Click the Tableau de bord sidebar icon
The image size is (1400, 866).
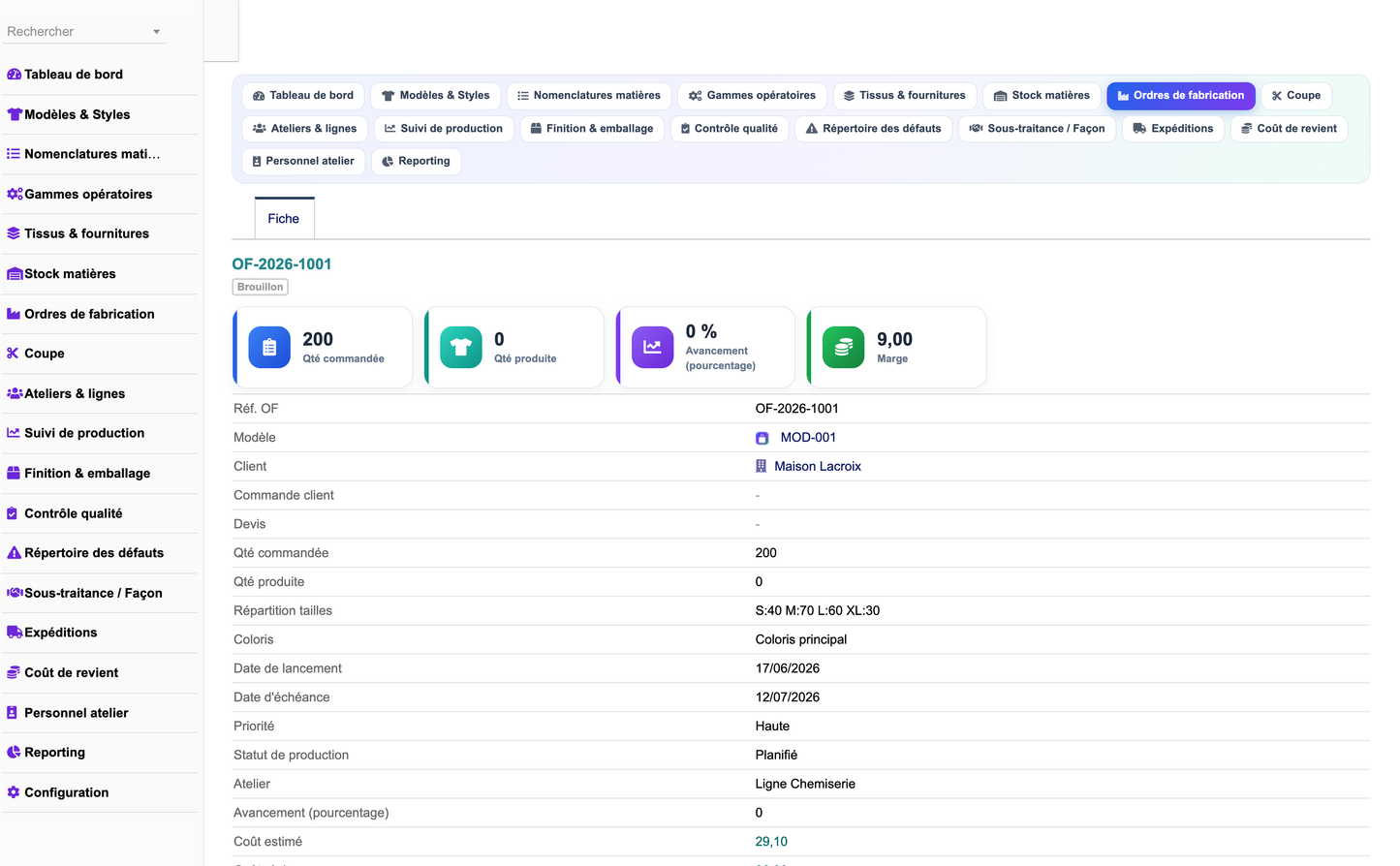(x=15, y=75)
